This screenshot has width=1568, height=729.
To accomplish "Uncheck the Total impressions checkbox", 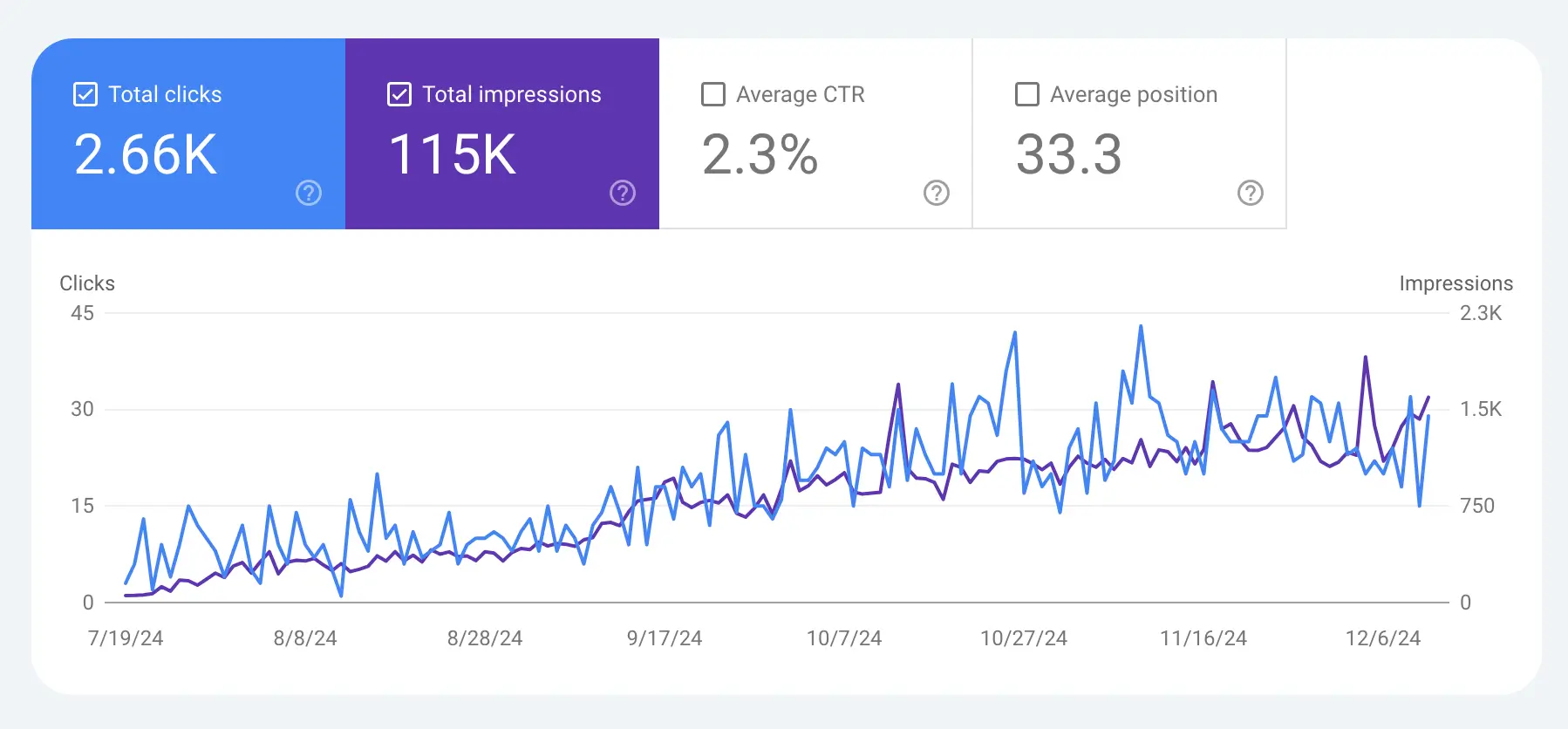I will 399,94.
